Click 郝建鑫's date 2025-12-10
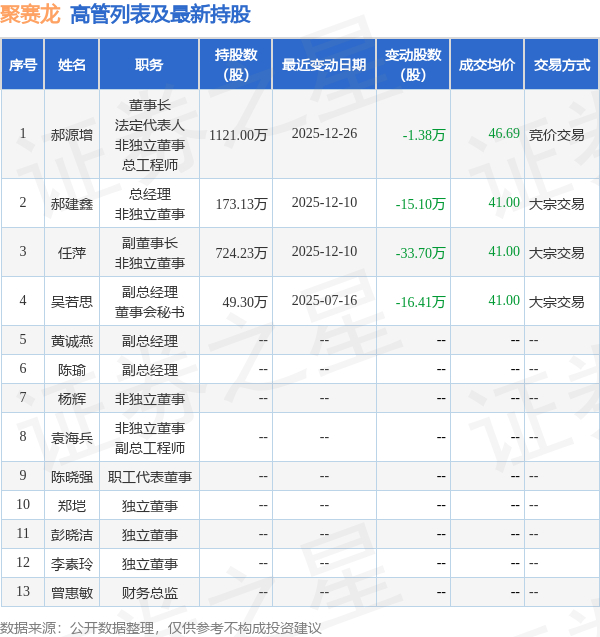This screenshot has width=600, height=637. click(324, 202)
